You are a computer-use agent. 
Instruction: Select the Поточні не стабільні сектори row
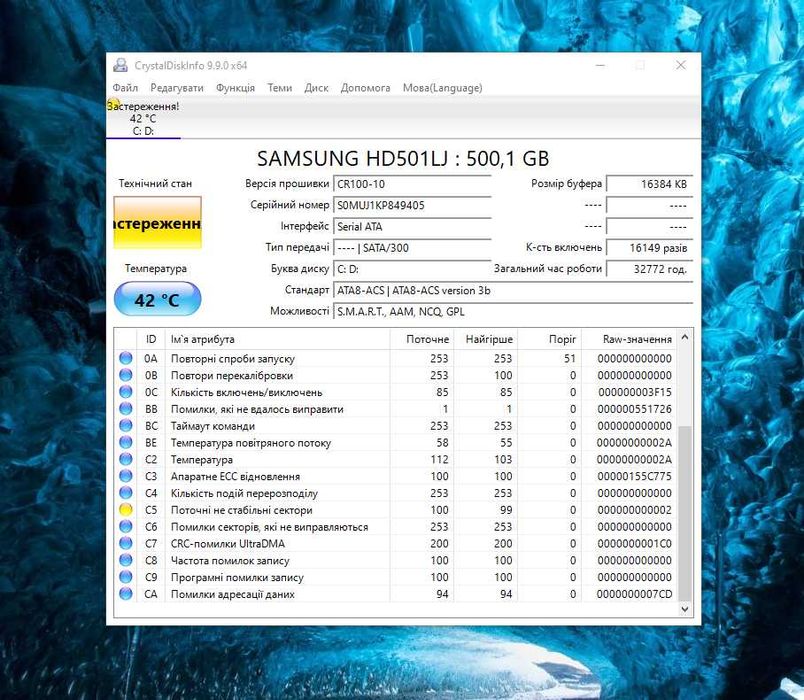395,510
